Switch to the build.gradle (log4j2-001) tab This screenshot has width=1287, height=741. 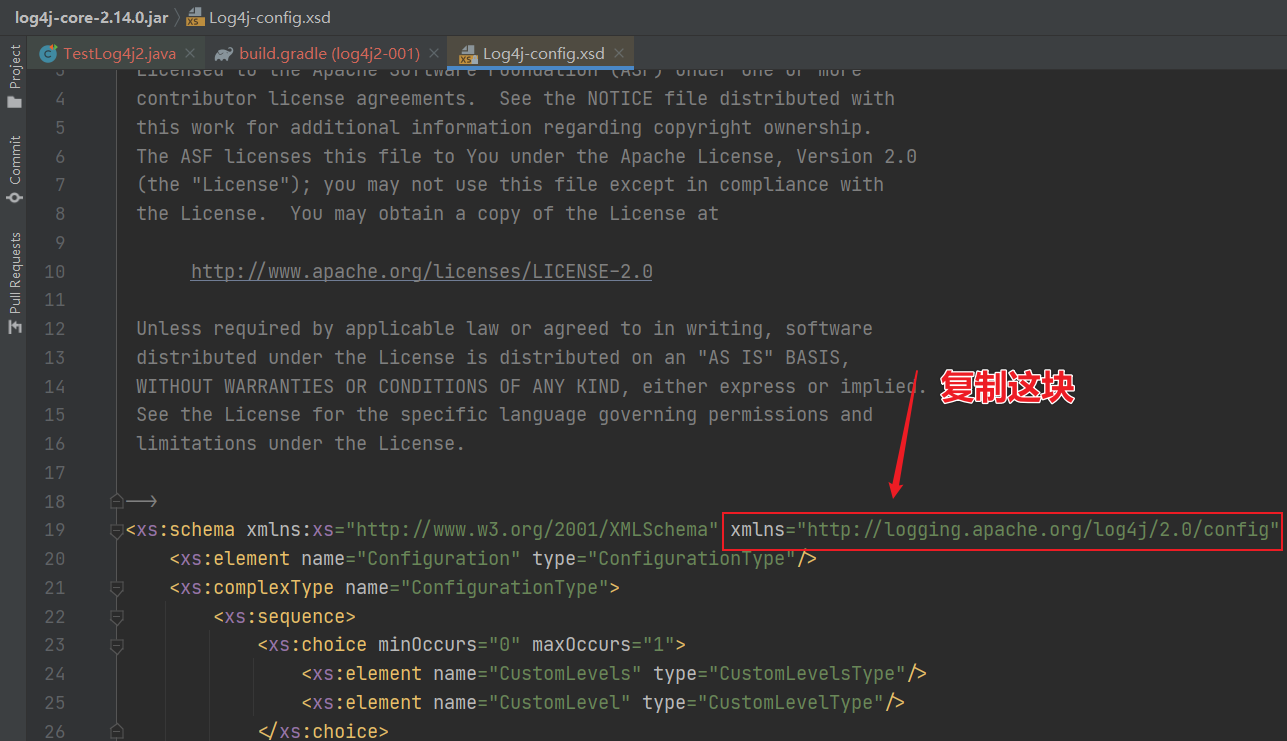(329, 54)
